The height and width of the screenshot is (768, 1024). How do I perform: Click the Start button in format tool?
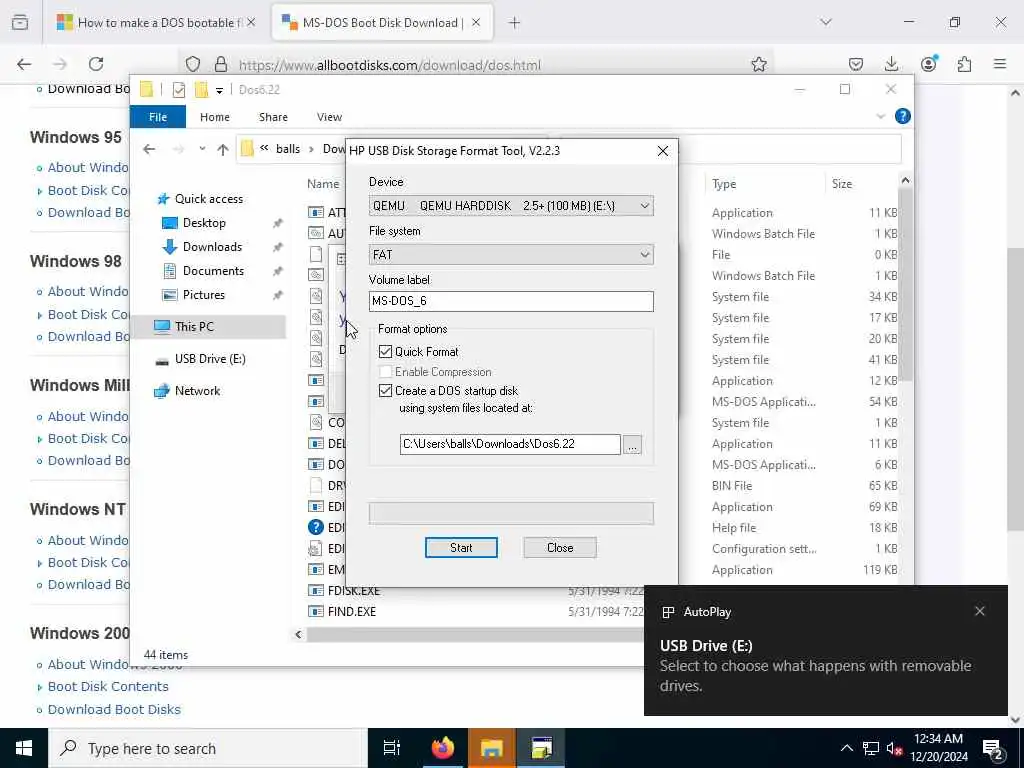pyautogui.click(x=461, y=547)
